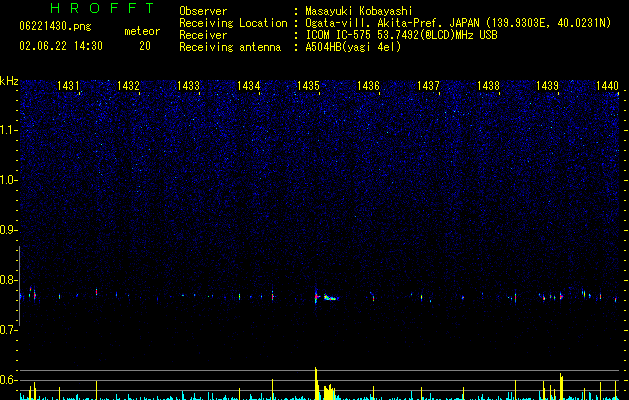This screenshot has width=629, height=400.
Task: Click the 1432 time marker
Action: click(128, 85)
